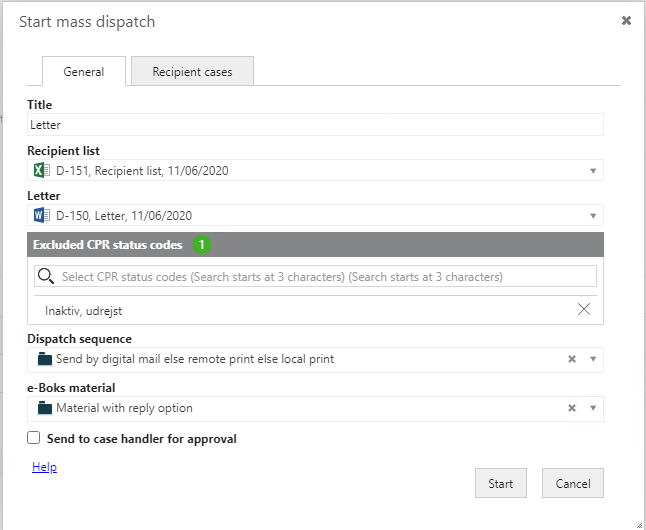646x530 pixels.
Task: Click the Cancel button
Action: 573,483
